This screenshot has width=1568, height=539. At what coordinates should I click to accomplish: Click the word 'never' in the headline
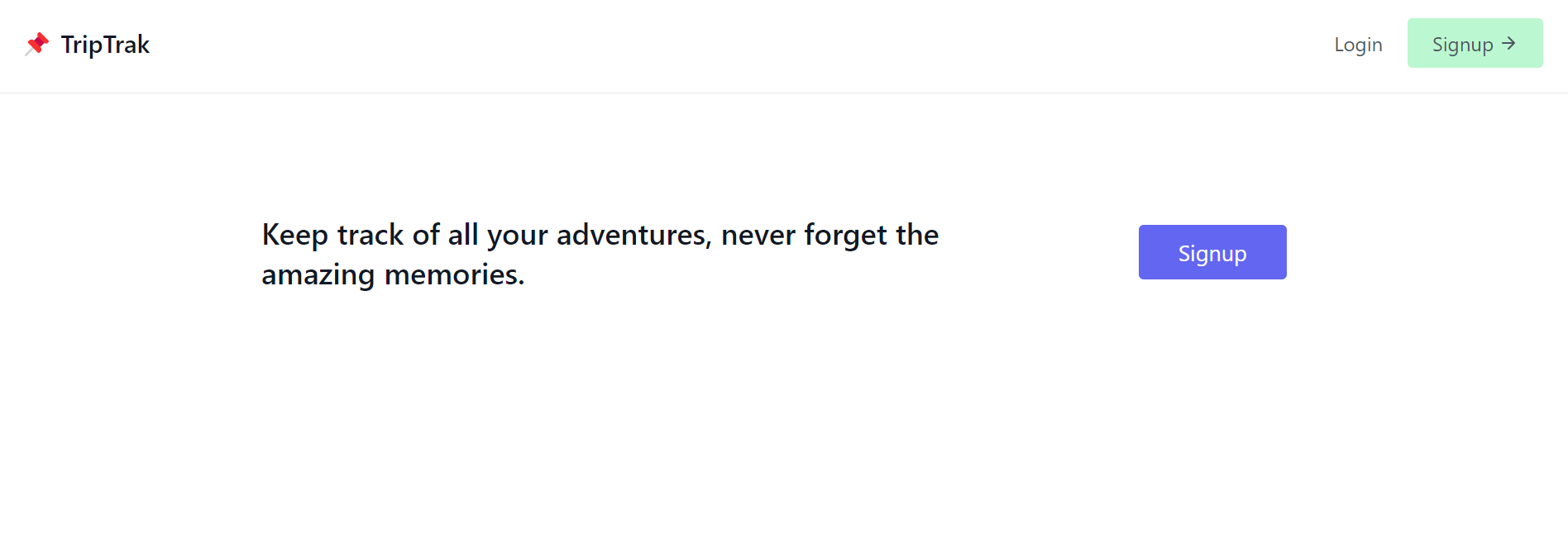coord(758,236)
